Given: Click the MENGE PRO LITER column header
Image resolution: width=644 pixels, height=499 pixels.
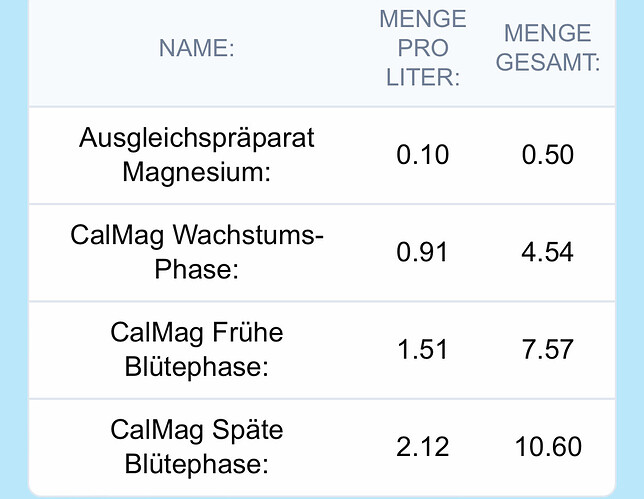Looking at the screenshot, I should 422,48.
